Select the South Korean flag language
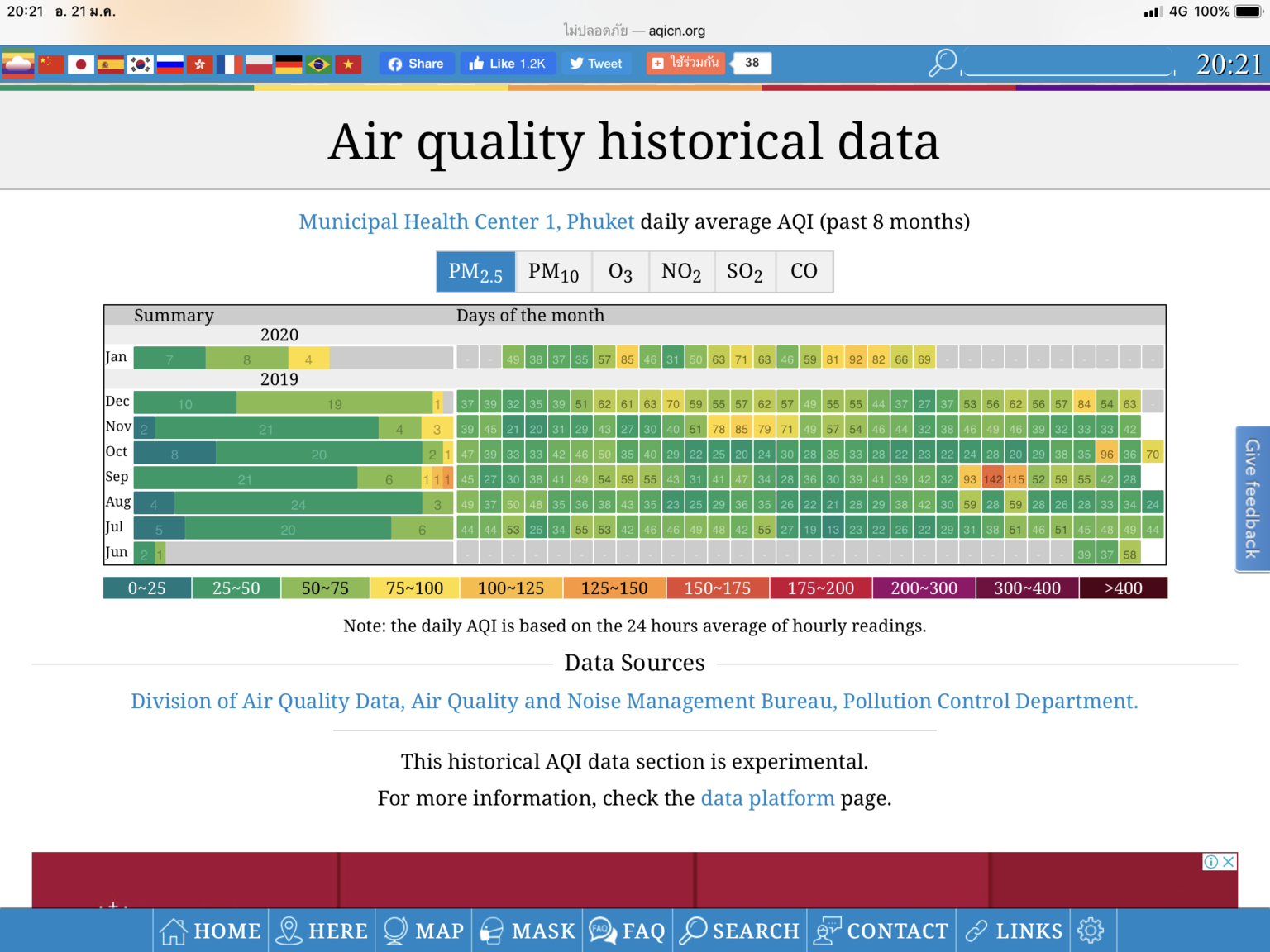Image resolution: width=1270 pixels, height=952 pixels. 140,64
